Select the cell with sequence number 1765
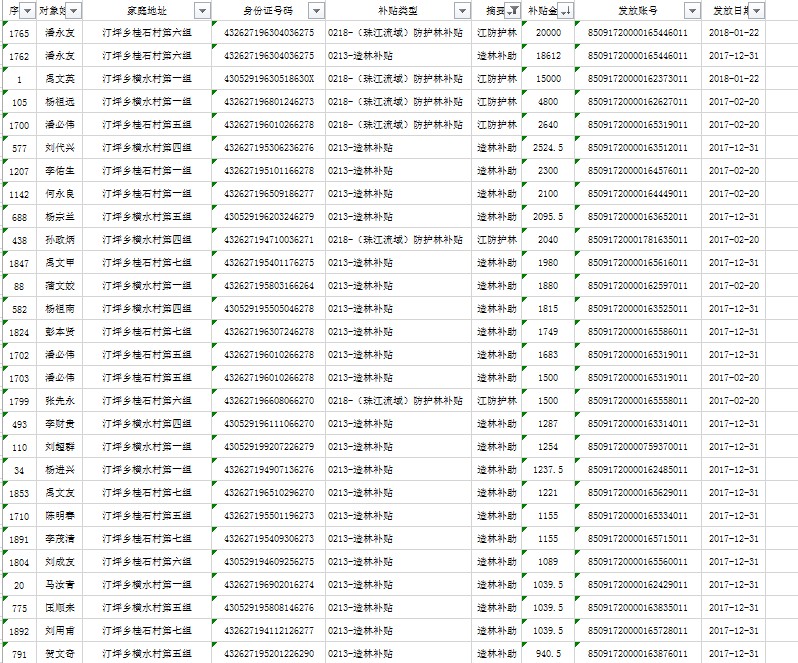 point(19,33)
